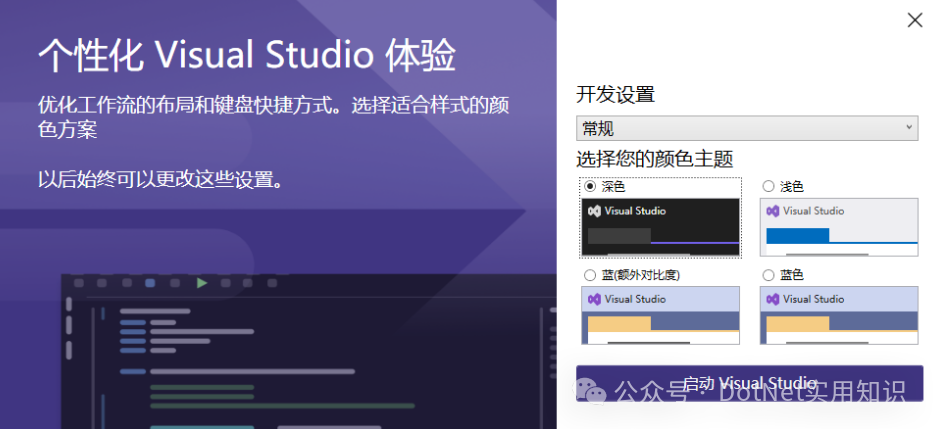Close the personalization dialog with the X
This screenshot has height=429, width=936.
(915, 20)
